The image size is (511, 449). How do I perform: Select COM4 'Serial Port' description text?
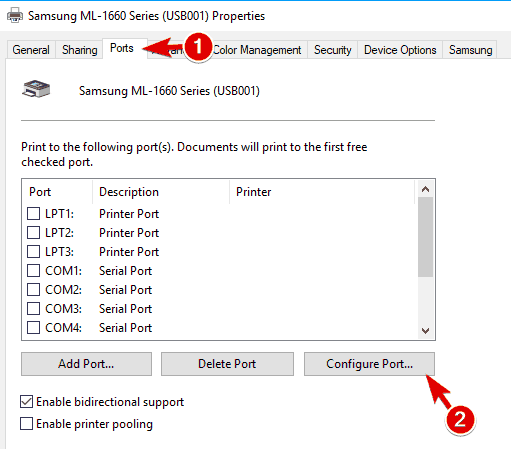(x=125, y=328)
